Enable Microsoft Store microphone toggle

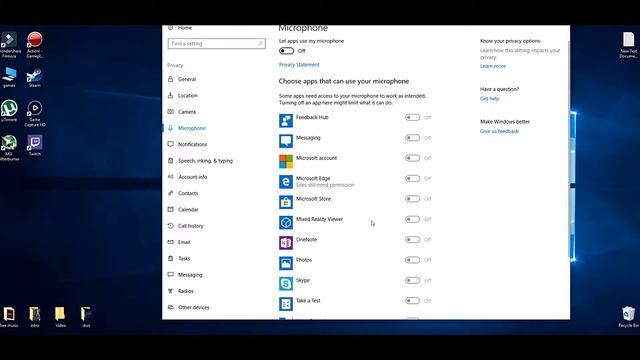(412, 199)
